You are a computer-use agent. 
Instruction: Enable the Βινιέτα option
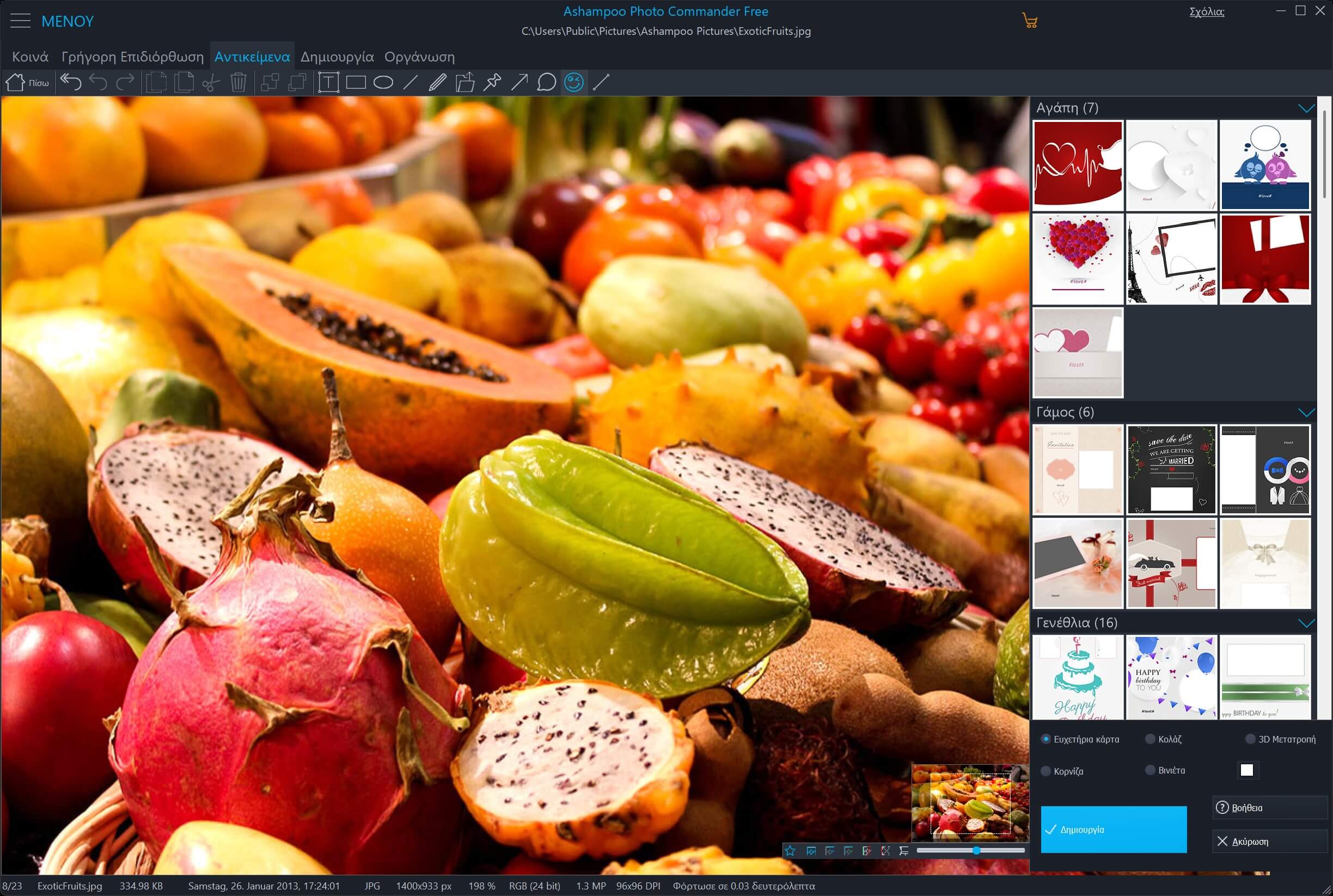pos(1150,770)
